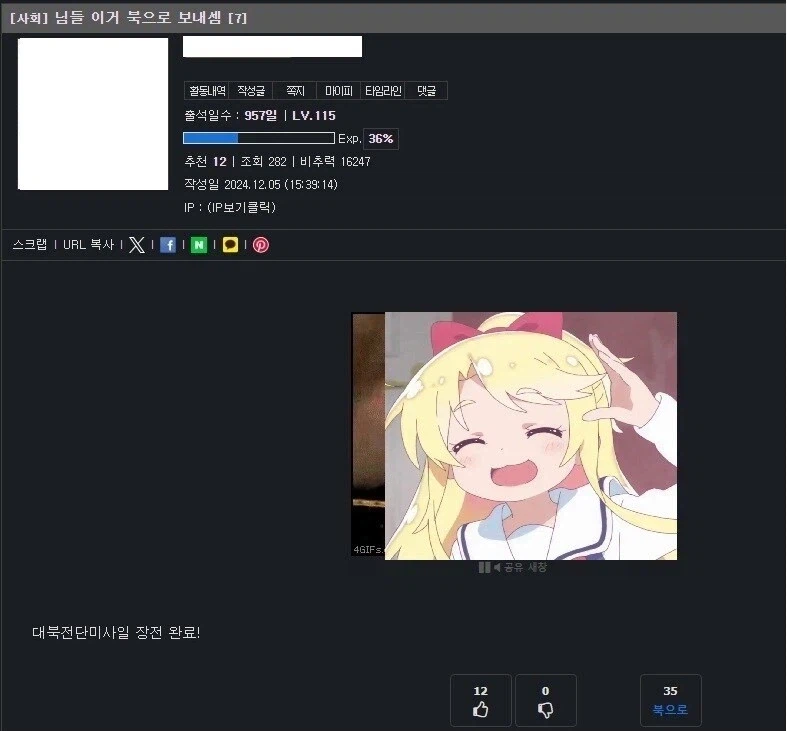
Task: Open the 쪽지 message tab
Action: click(295, 91)
